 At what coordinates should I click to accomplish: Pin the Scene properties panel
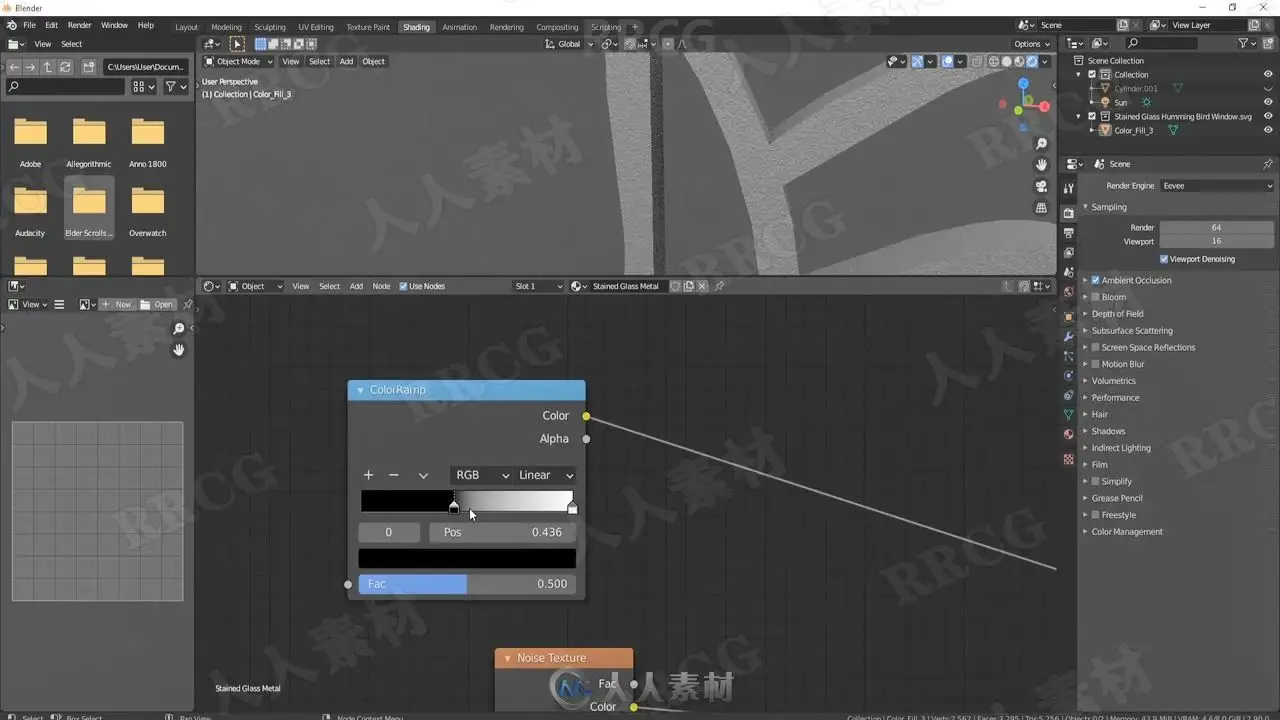tap(1268, 164)
